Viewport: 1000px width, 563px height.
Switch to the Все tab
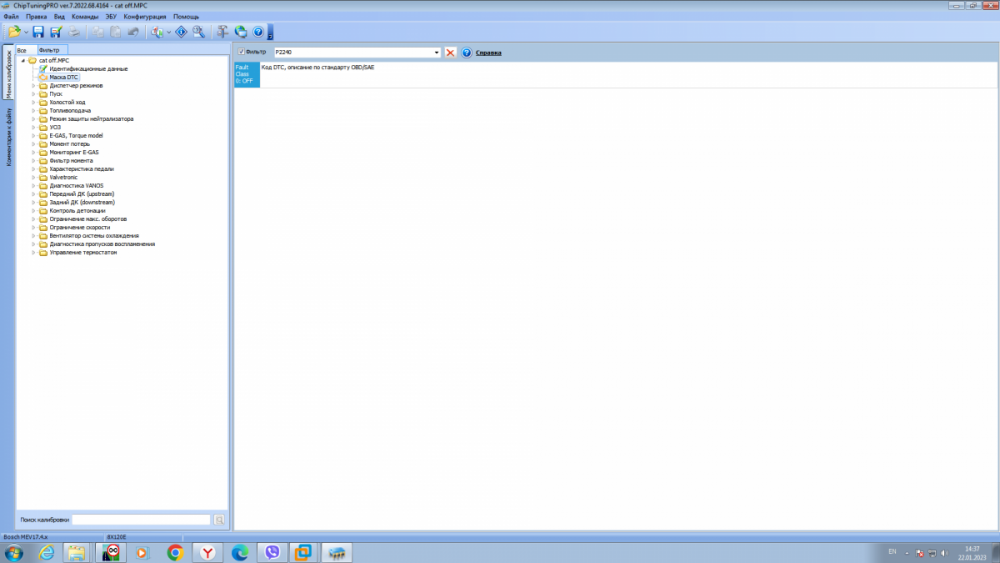[x=22, y=50]
